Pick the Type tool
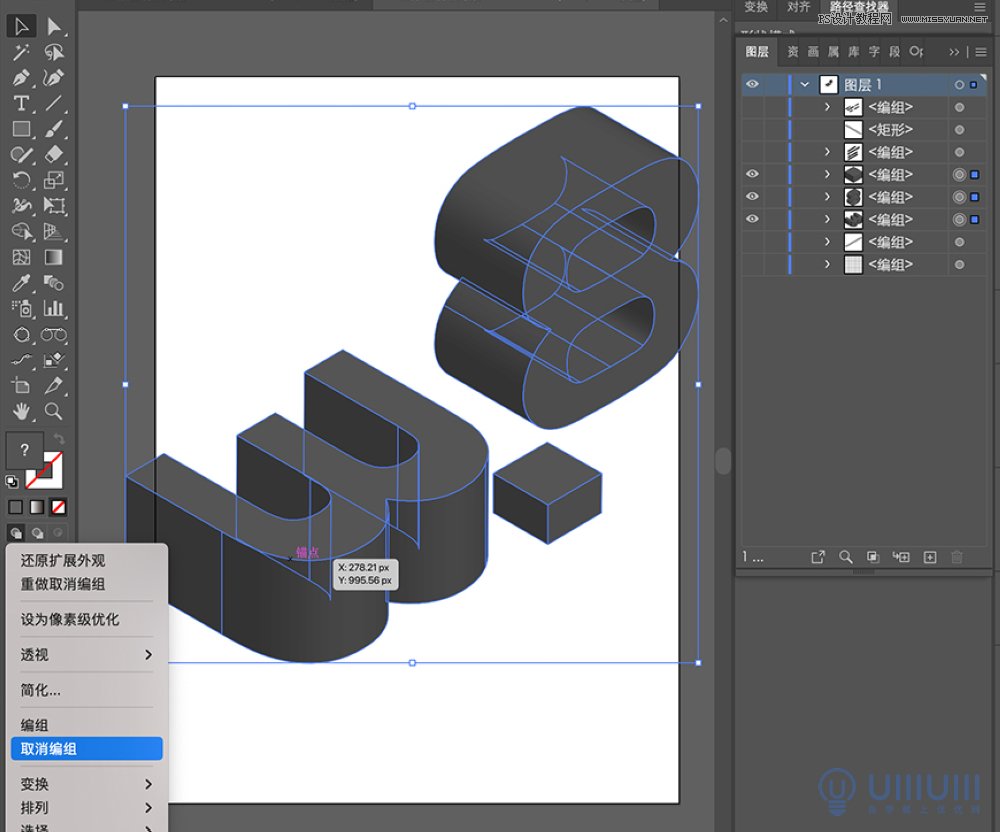Screen dimensions: 1000x832 21,103
